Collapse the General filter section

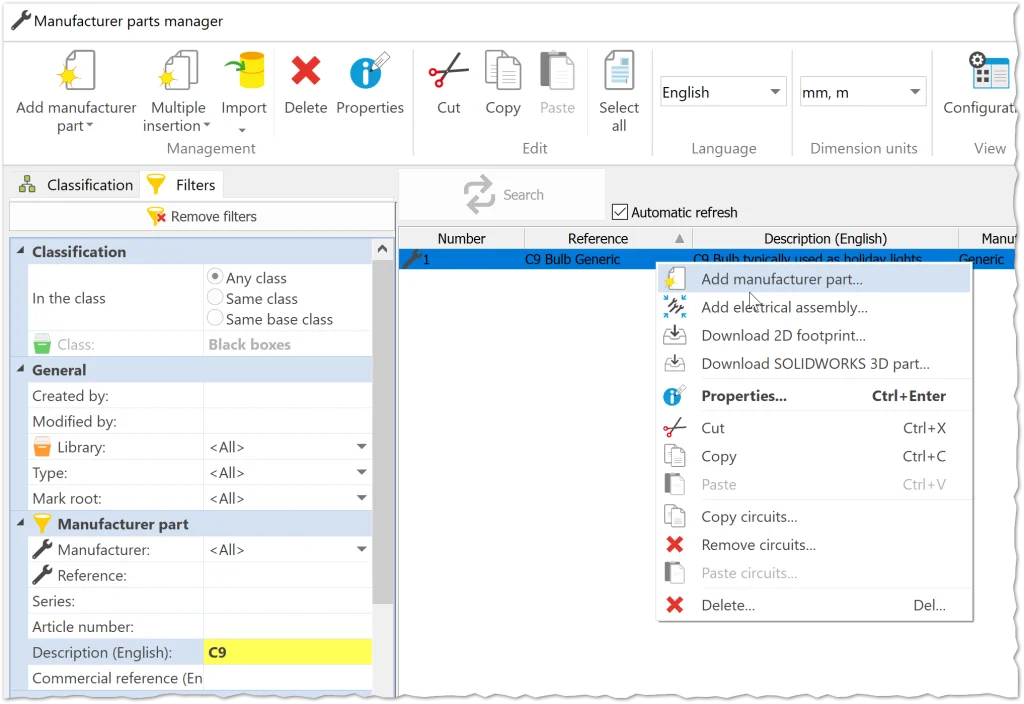click(x=21, y=370)
